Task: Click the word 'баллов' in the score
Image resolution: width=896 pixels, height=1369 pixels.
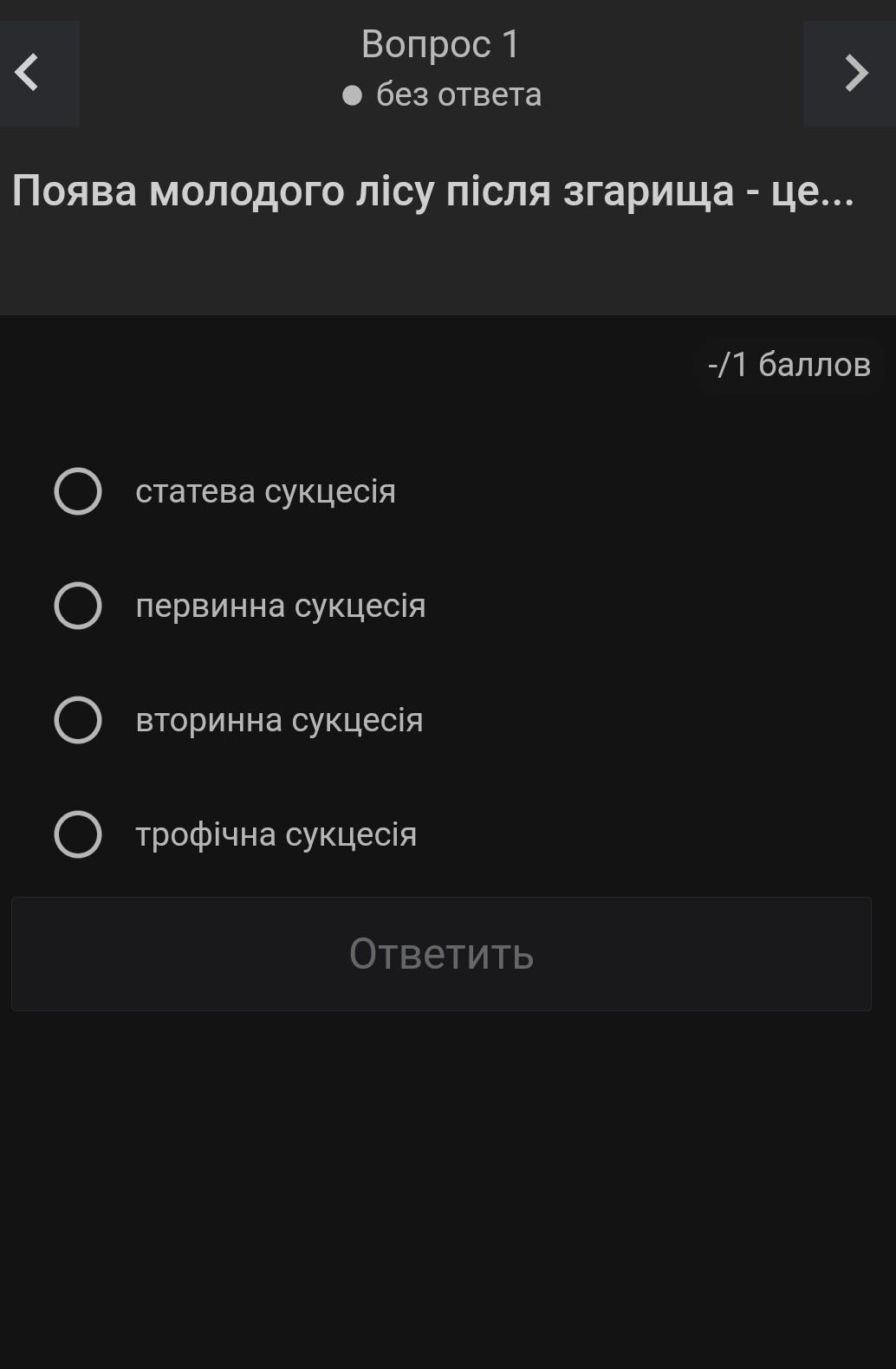Action: [x=814, y=365]
